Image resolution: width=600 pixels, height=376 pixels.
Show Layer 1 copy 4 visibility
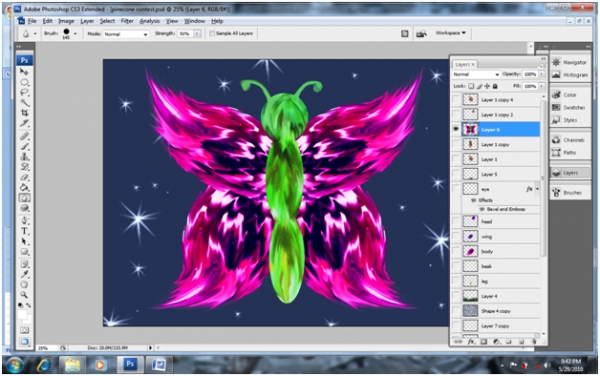coord(456,100)
